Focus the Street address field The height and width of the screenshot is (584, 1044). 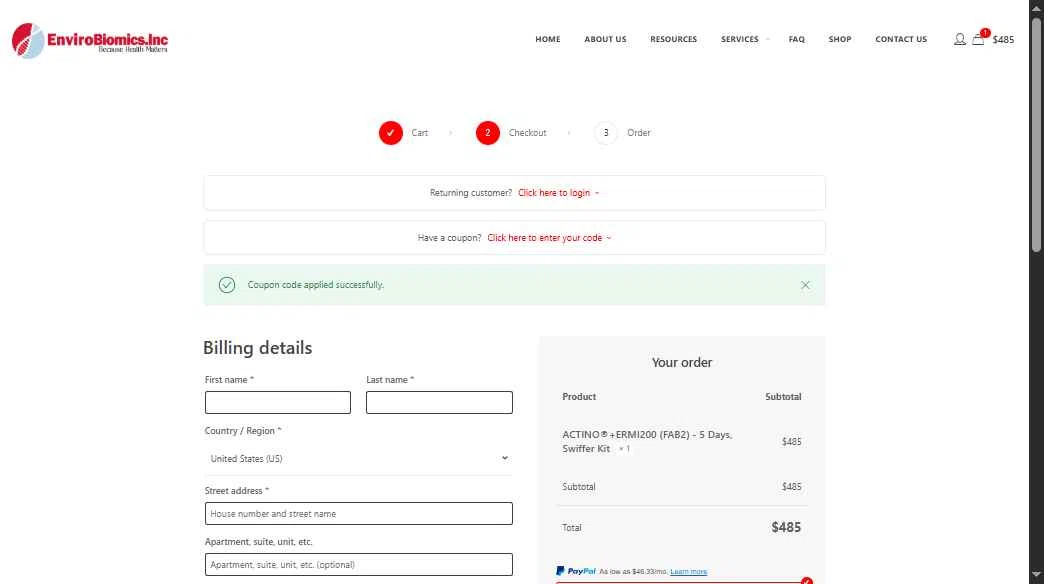pos(359,513)
